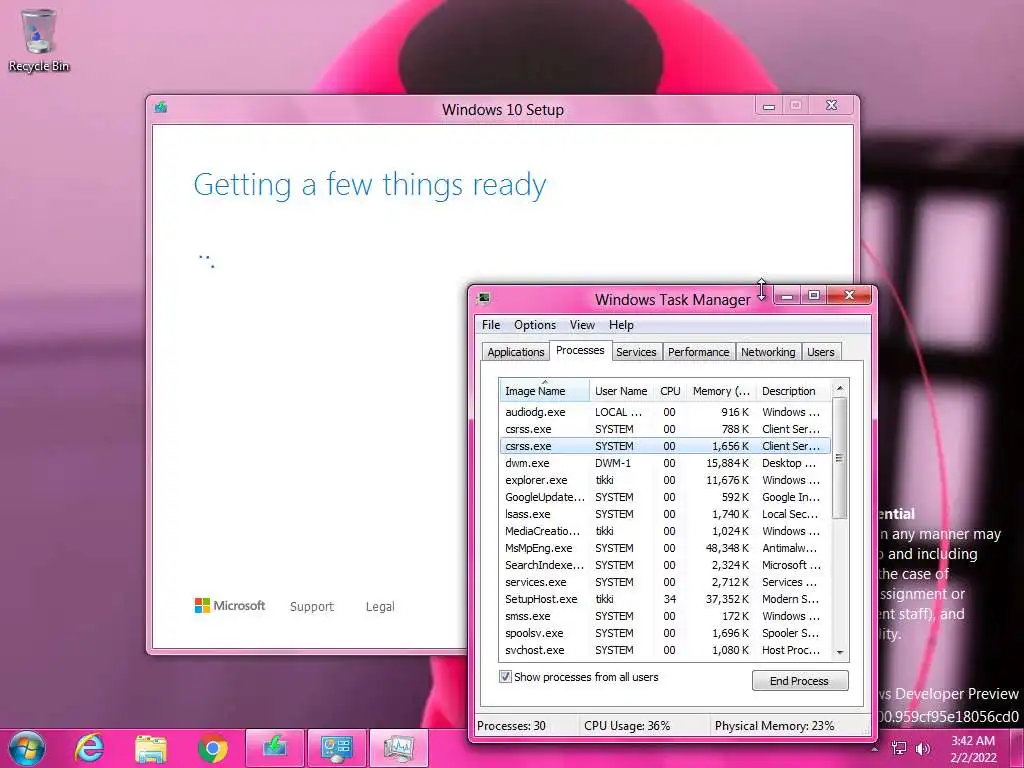Image resolution: width=1024 pixels, height=768 pixels.
Task: Minimize the Task Manager window
Action: click(x=788, y=296)
